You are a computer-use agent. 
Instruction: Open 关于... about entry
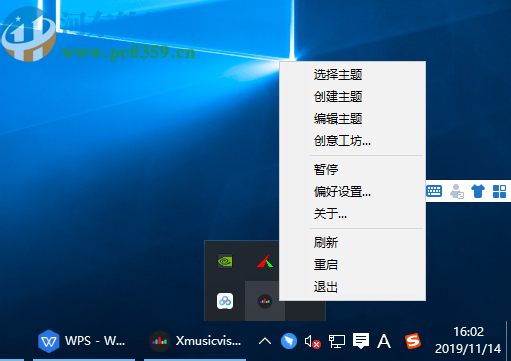coord(352,214)
